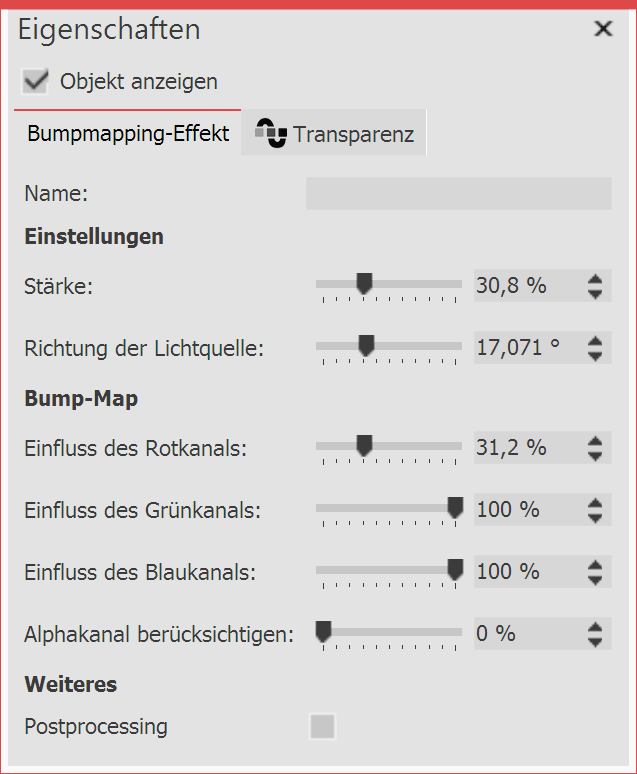Click the Richtung der Lichtquelle slider handle
Image resolution: width=637 pixels, height=774 pixels.
[366, 346]
